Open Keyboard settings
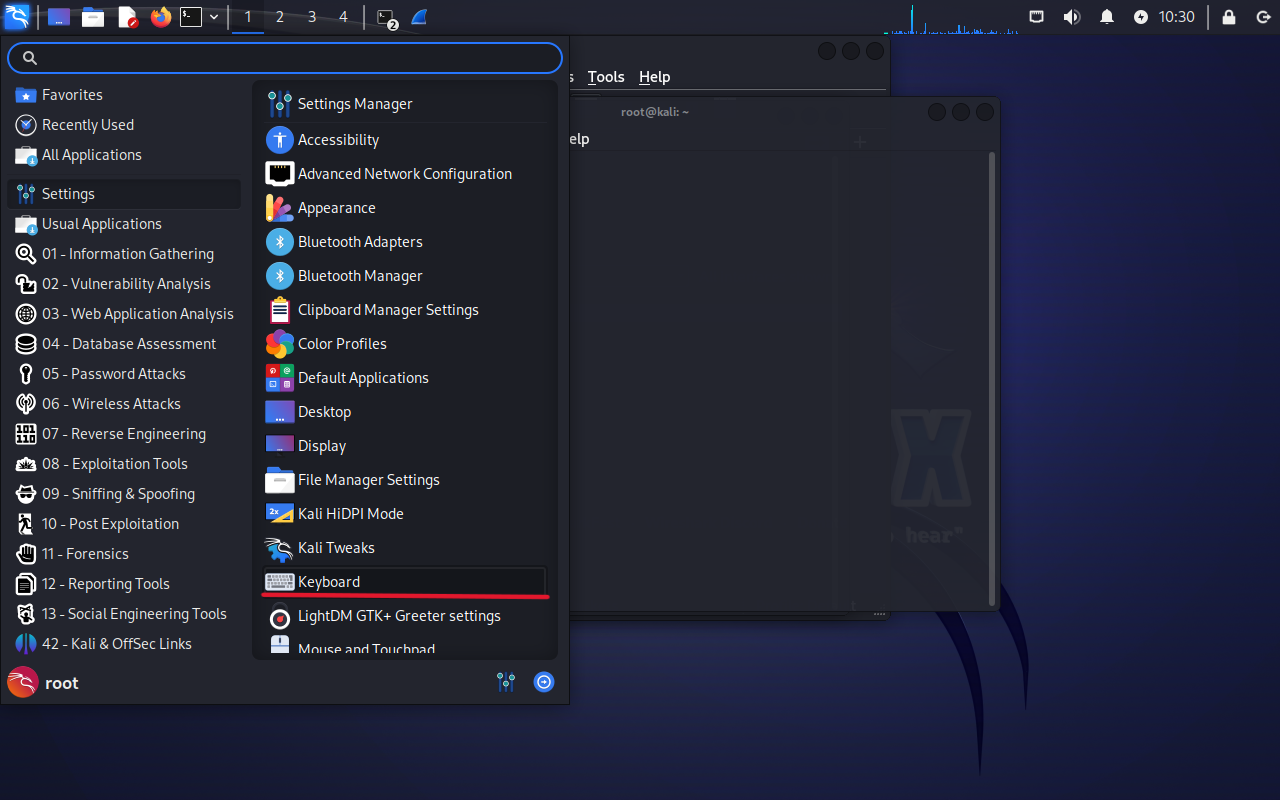 pos(405,582)
